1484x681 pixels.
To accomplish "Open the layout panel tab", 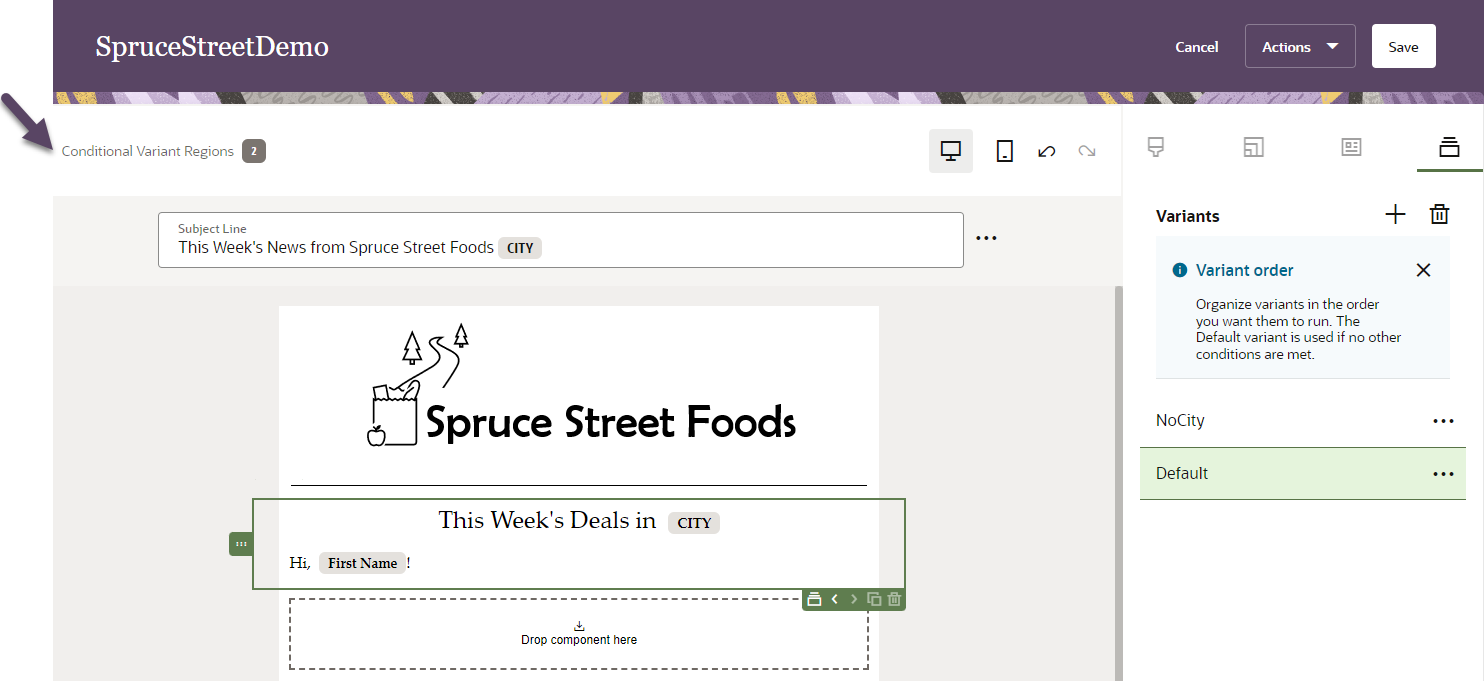I will (1253, 147).
